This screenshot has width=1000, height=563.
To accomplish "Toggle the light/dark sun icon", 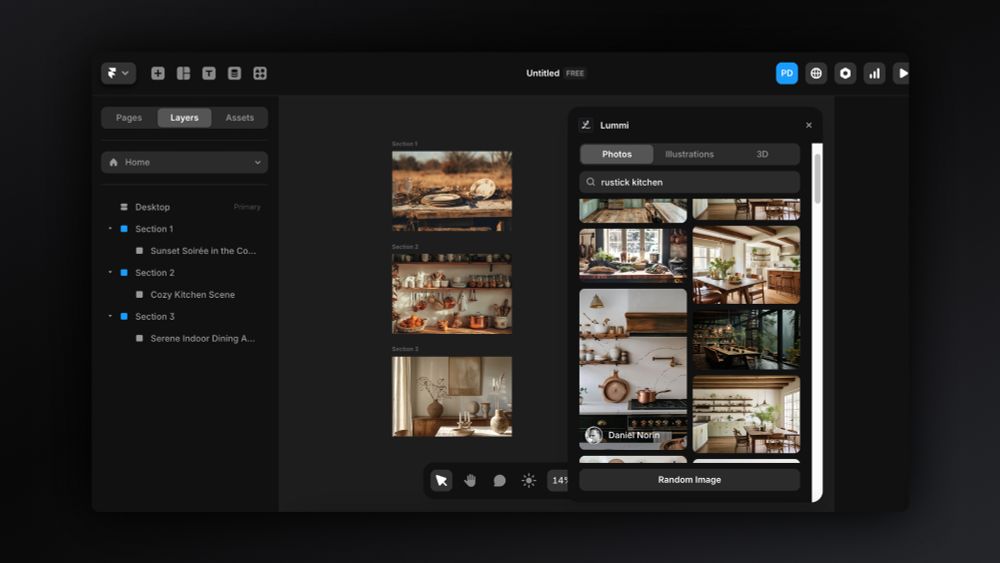I will (529, 480).
